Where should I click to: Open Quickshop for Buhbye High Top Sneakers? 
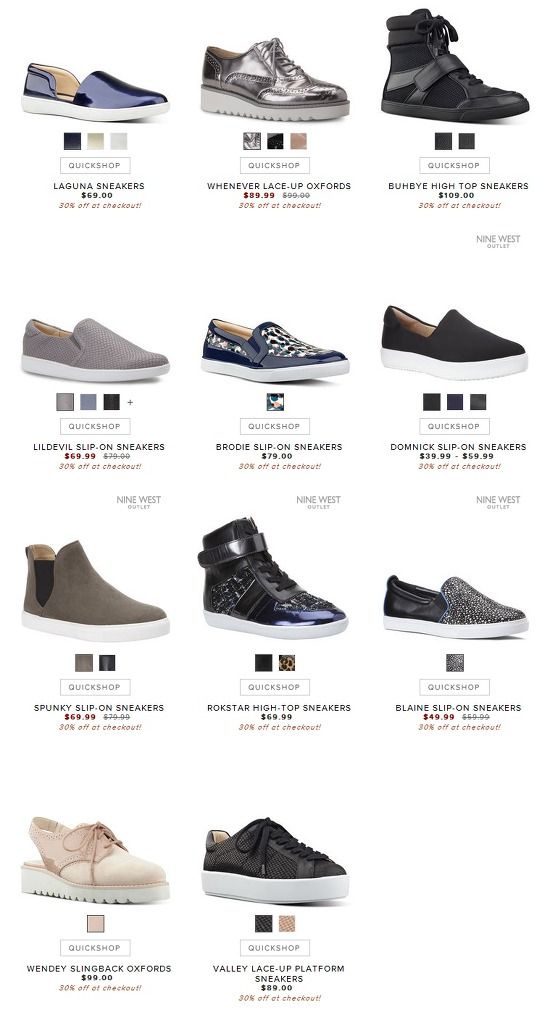[x=454, y=165]
